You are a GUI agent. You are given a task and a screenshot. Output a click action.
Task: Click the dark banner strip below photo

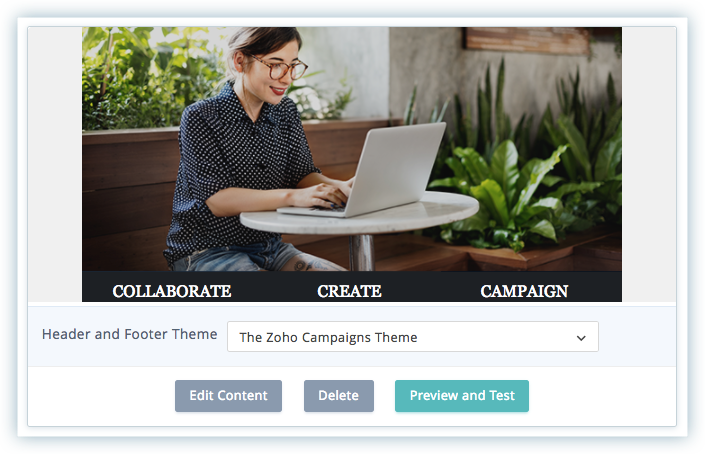tap(352, 286)
